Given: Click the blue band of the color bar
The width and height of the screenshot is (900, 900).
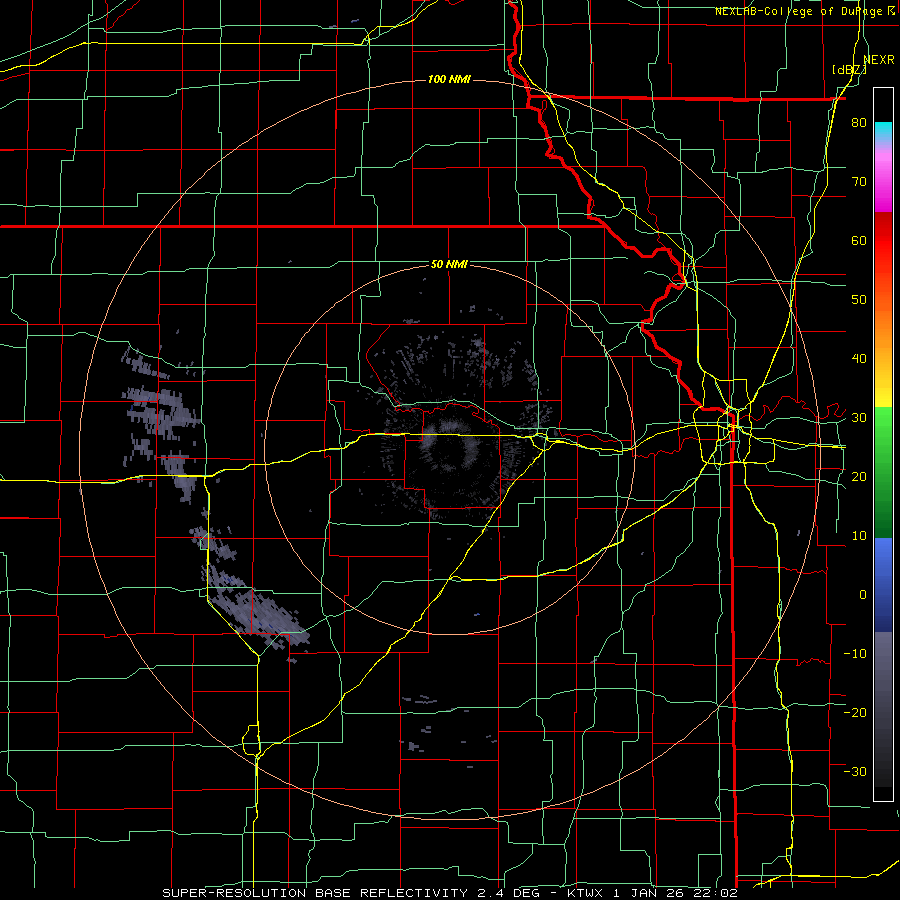Looking at the screenshot, I should point(883,585).
